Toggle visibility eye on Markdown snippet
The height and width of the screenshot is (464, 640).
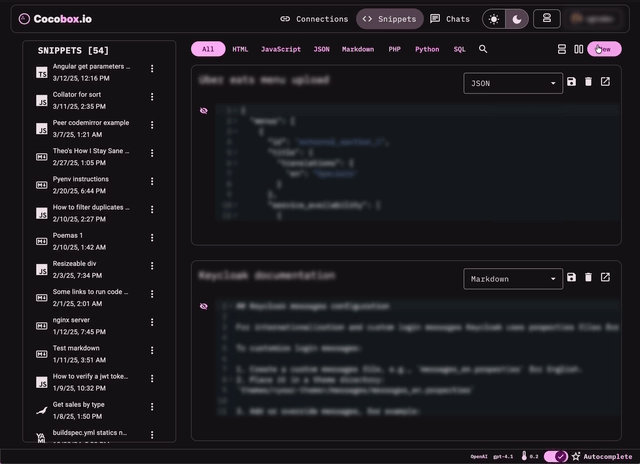click(x=204, y=306)
